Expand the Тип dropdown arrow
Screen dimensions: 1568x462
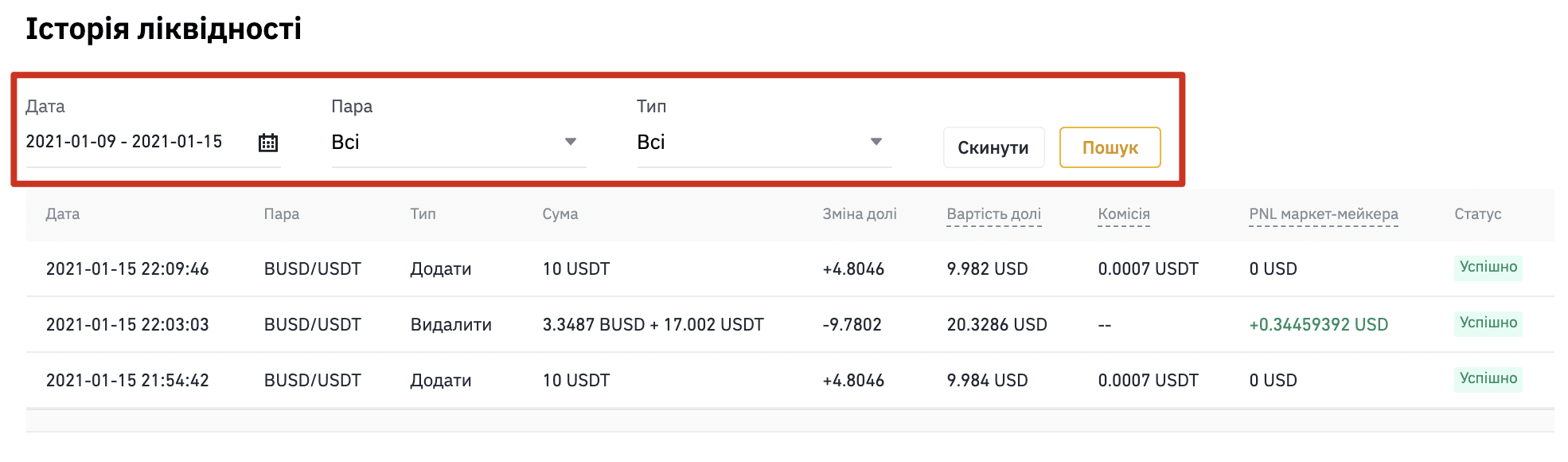pyautogui.click(x=876, y=142)
